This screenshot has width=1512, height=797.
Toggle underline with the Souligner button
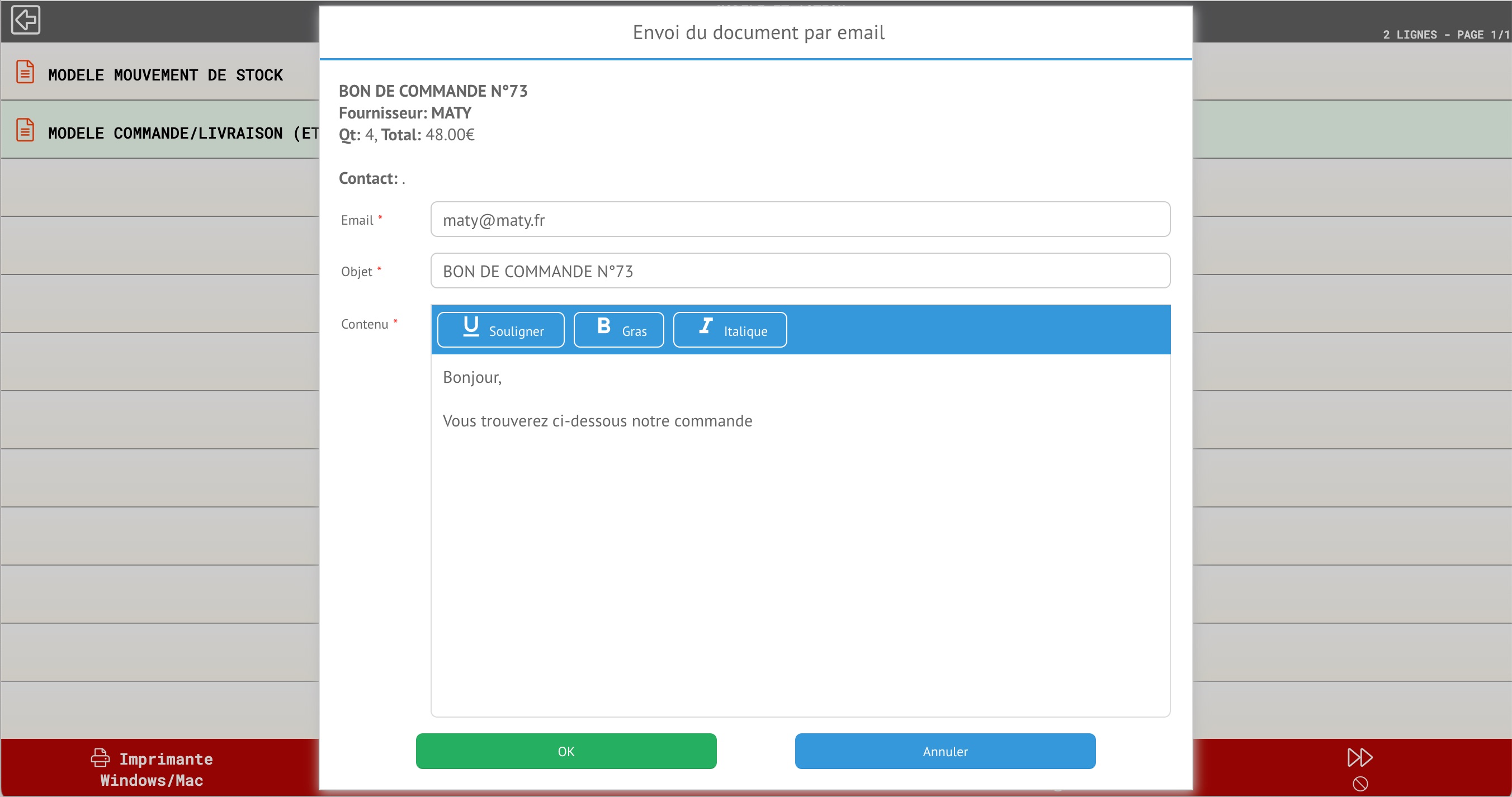point(500,330)
